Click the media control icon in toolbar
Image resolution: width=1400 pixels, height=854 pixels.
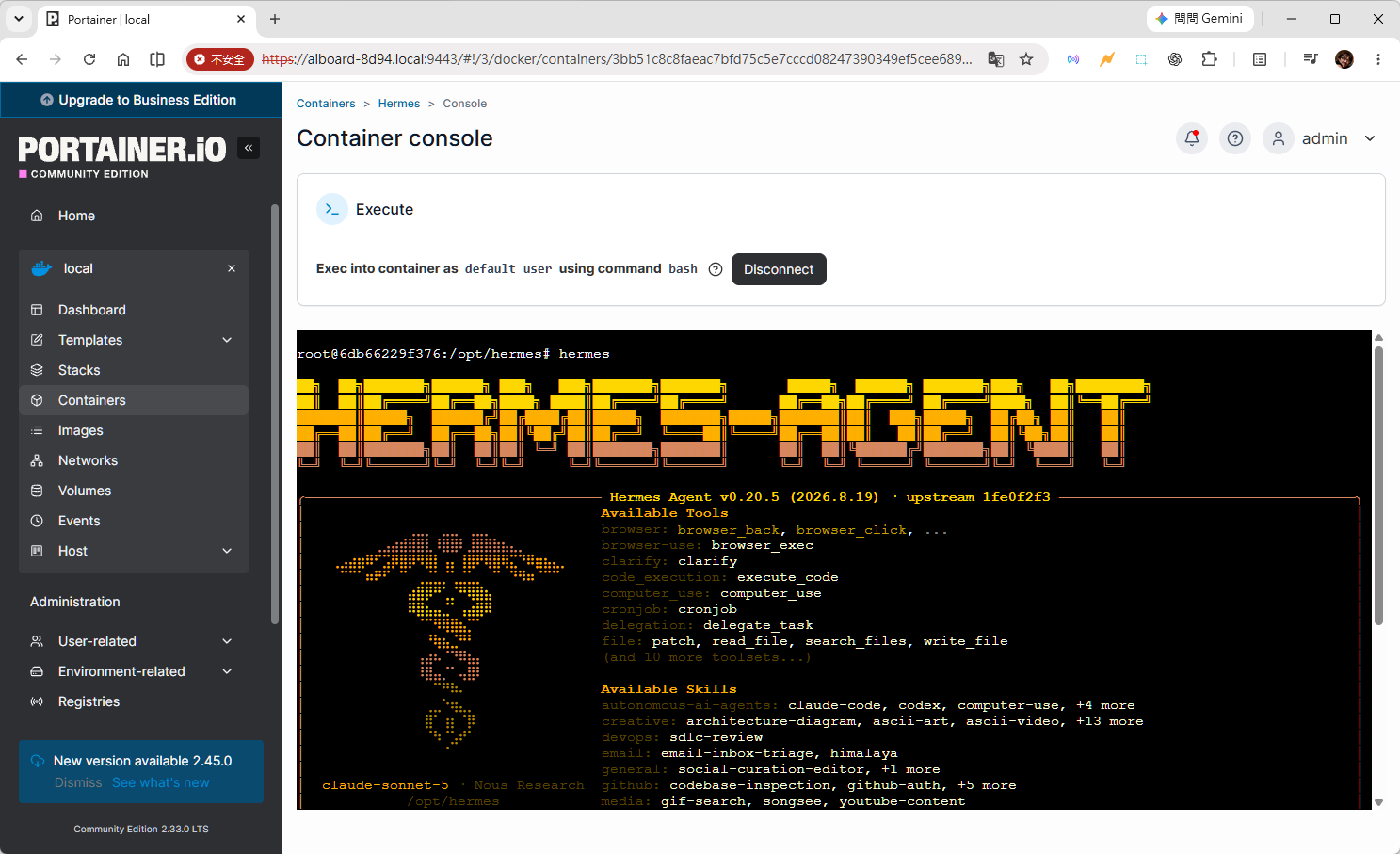(1310, 59)
